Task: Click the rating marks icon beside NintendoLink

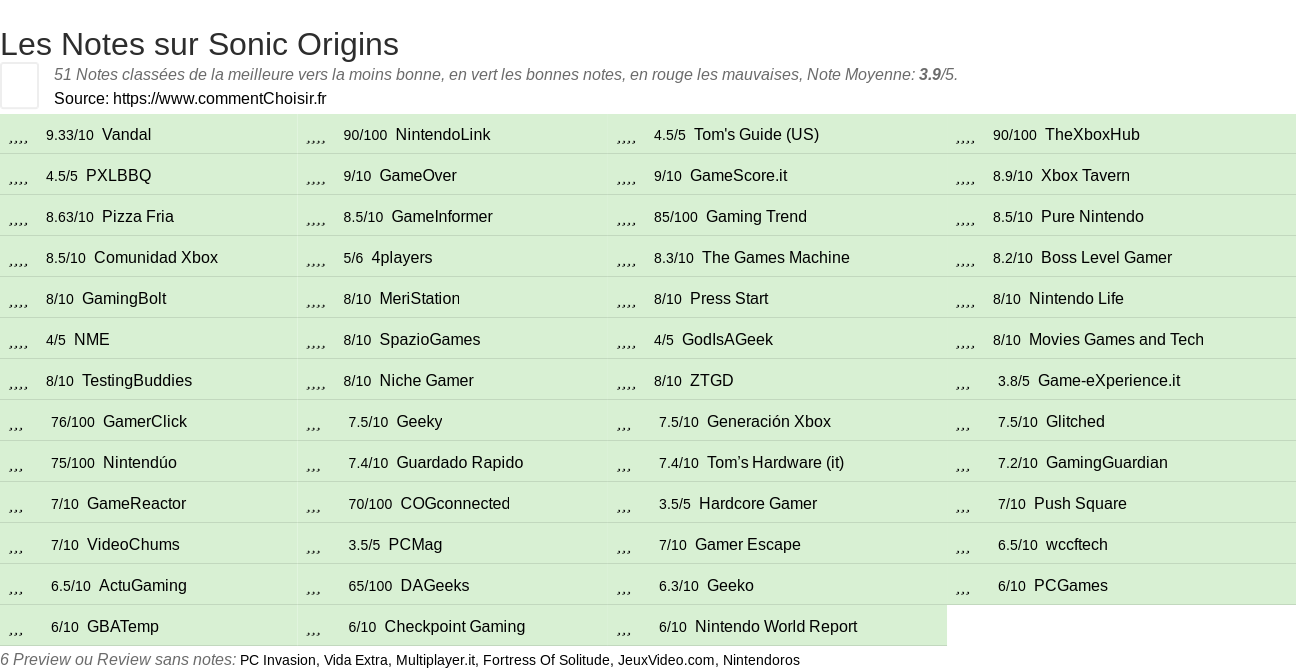Action: [316, 136]
